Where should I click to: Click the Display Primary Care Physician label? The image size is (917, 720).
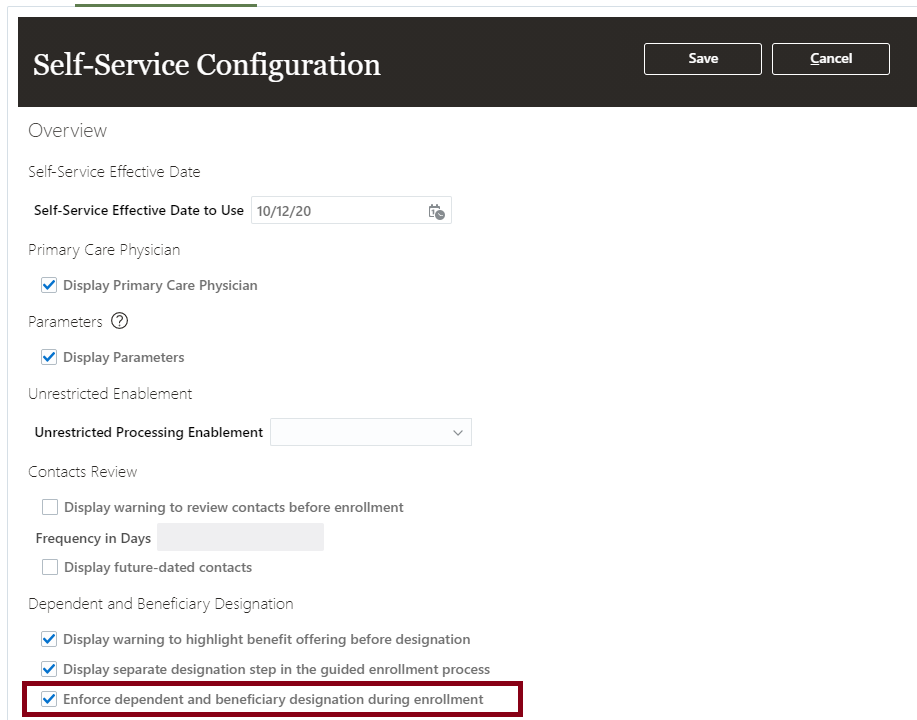(x=160, y=285)
